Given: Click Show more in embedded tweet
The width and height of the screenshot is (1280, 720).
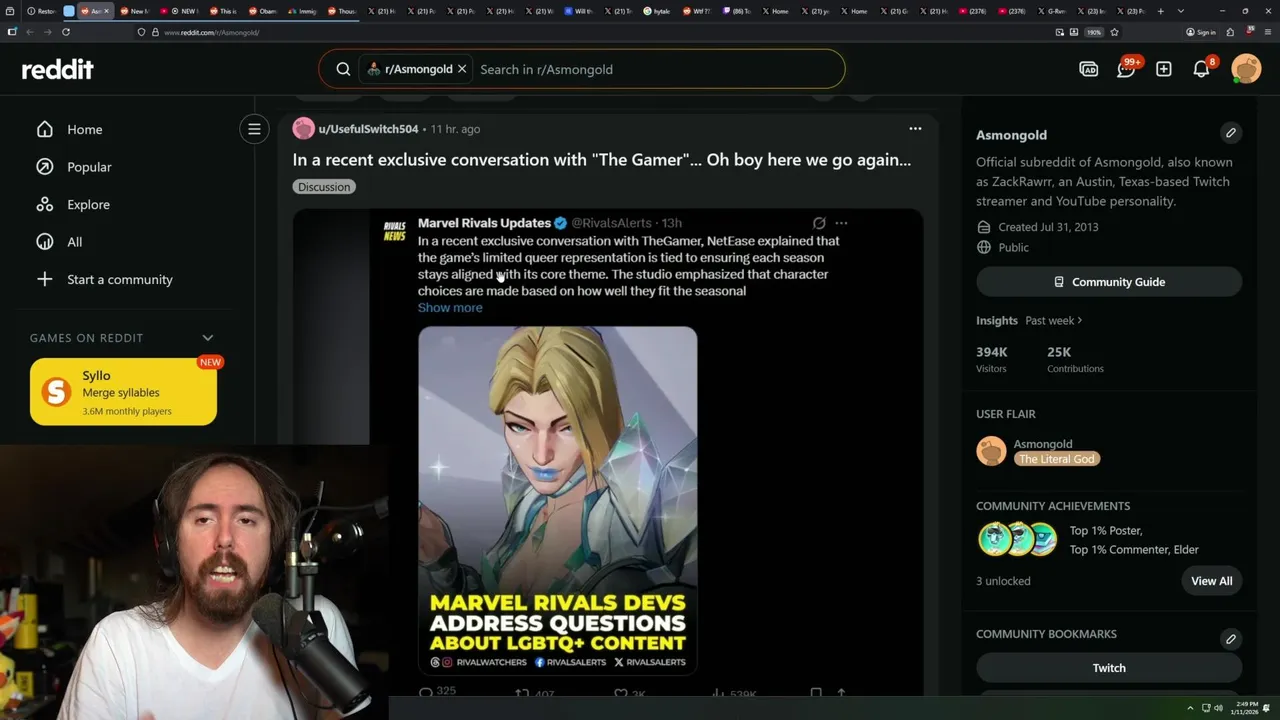Looking at the screenshot, I should pos(450,307).
